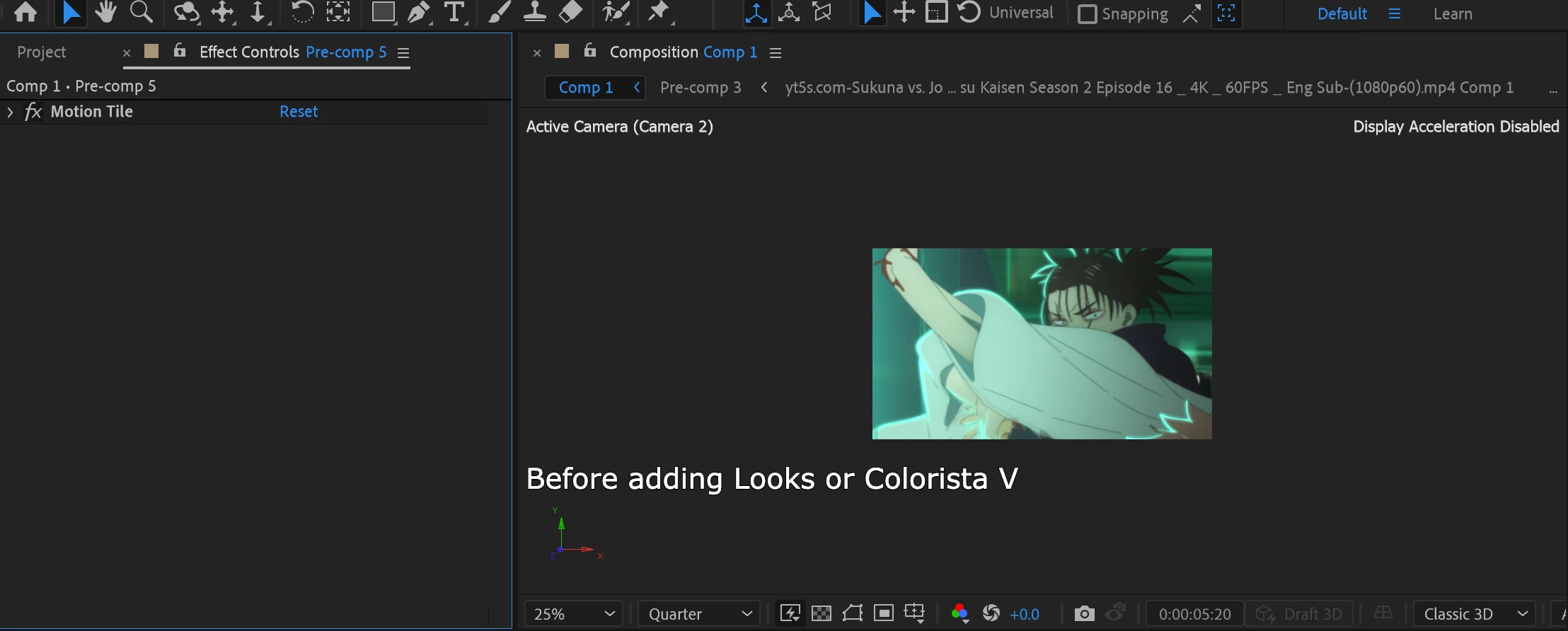This screenshot has height=631, width=1568.
Task: Select the Pen tool
Action: pos(420,12)
